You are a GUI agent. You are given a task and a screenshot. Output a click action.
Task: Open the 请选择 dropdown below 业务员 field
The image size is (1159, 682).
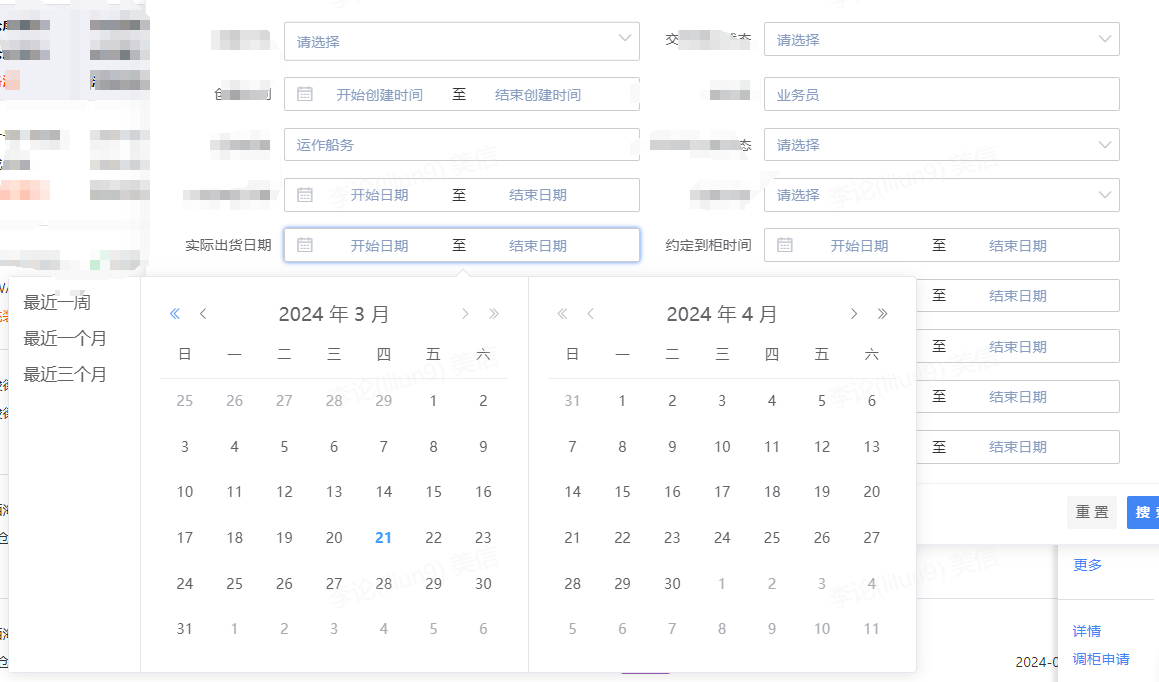(940, 145)
